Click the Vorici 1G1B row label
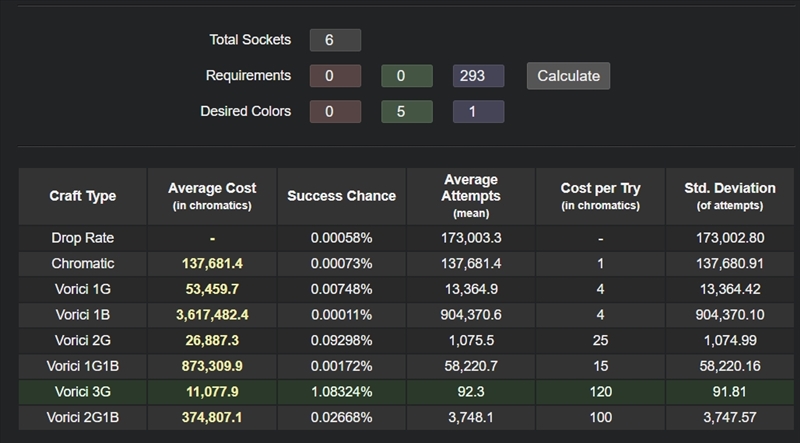The image size is (800, 443). pos(82,365)
